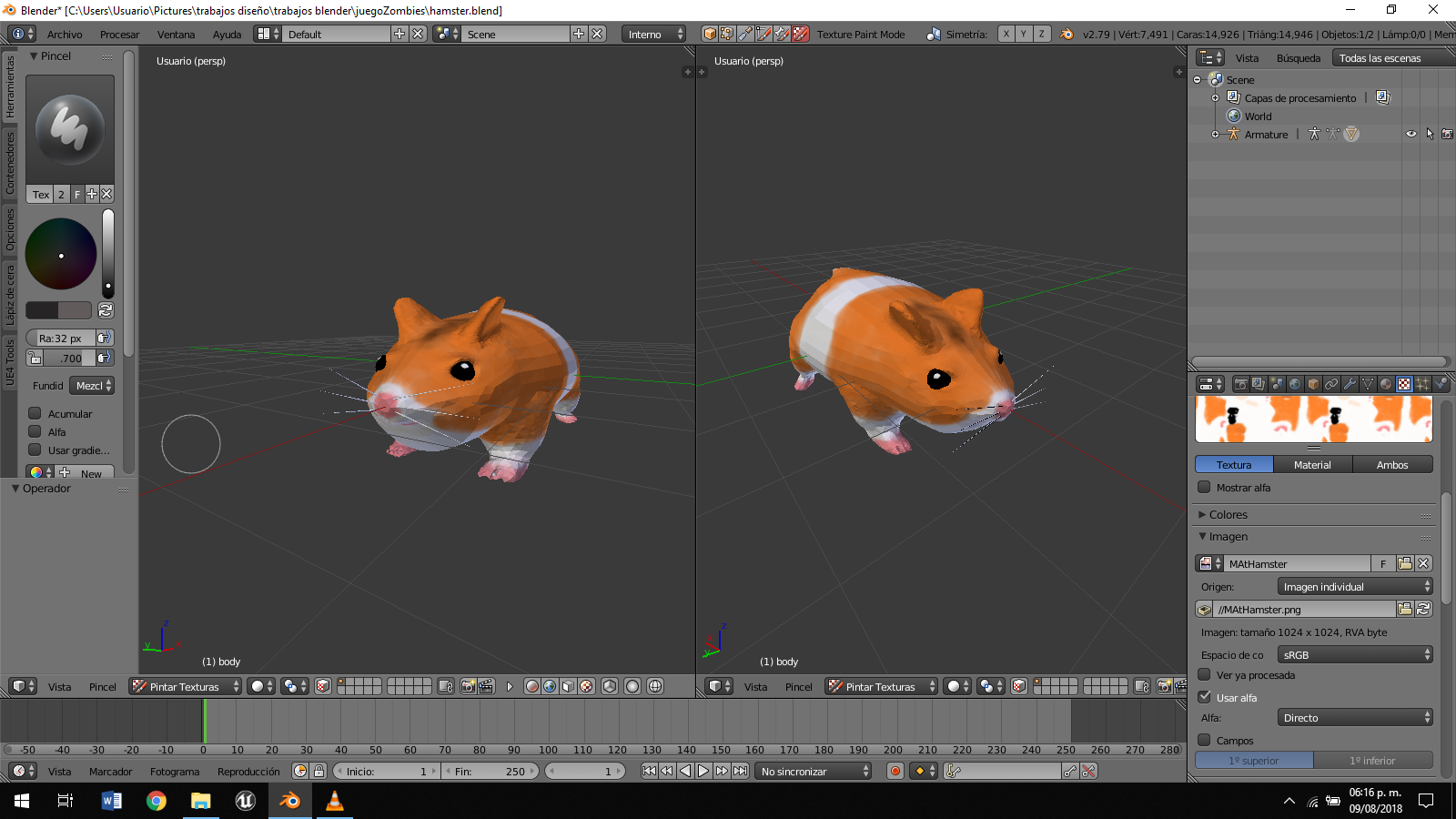The height and width of the screenshot is (819, 1456).
Task: Open the Ventana menu
Action: 176,35
